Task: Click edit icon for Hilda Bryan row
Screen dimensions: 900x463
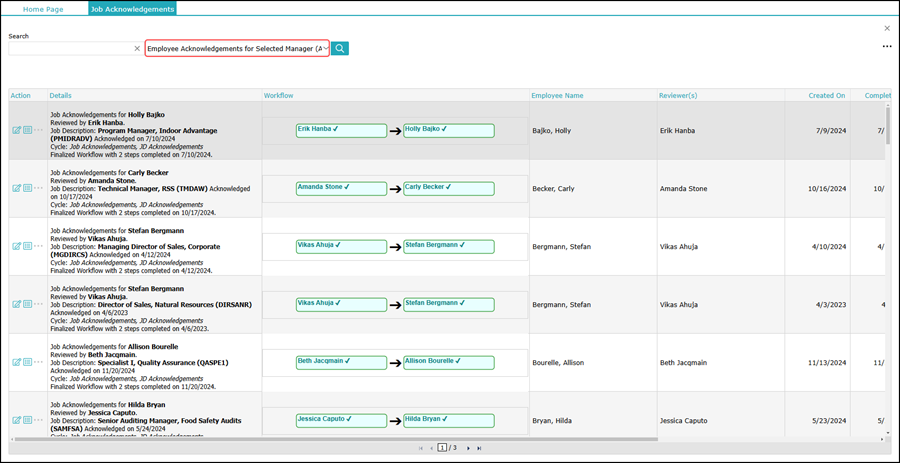Action: point(16,420)
